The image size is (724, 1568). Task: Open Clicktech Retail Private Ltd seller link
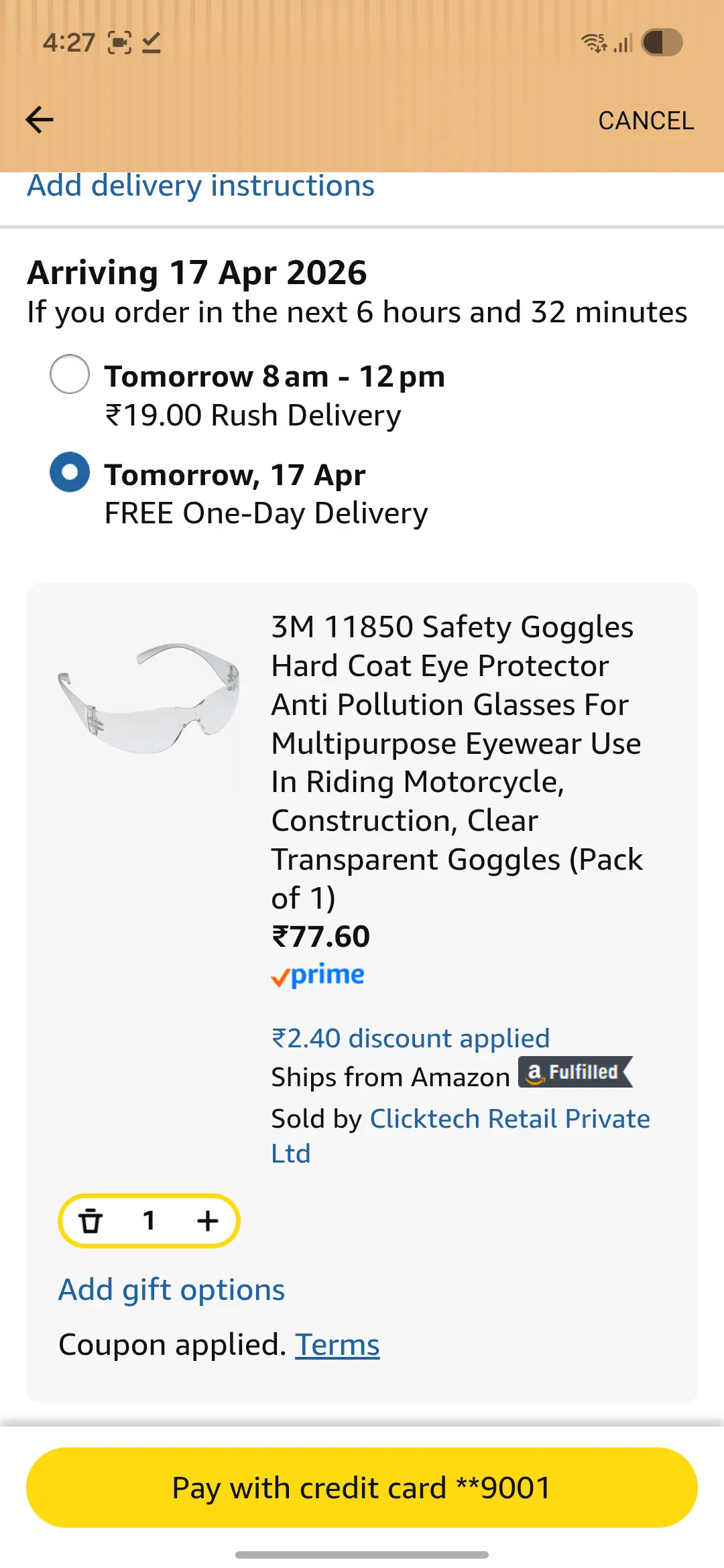coord(509,1119)
